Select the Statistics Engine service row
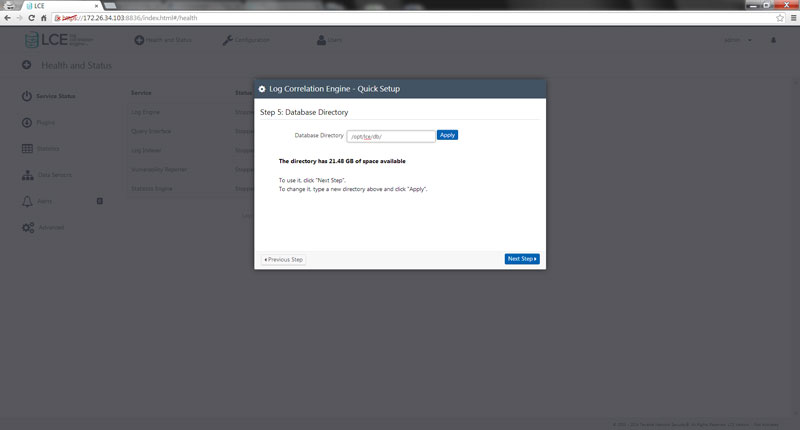Screen dimensions: 800x430 [x=190, y=189]
